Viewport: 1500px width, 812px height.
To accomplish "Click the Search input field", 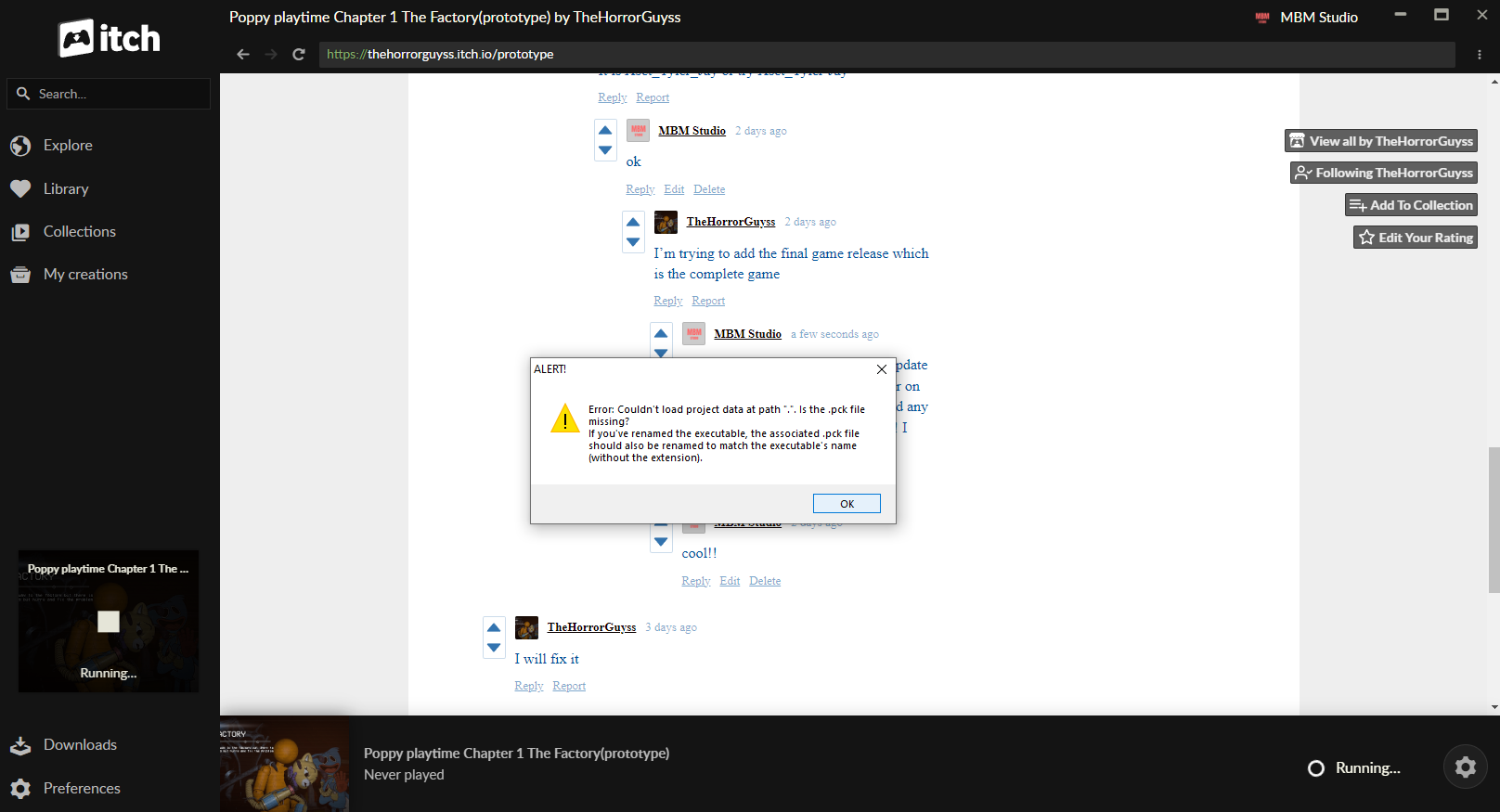I will pos(109,94).
